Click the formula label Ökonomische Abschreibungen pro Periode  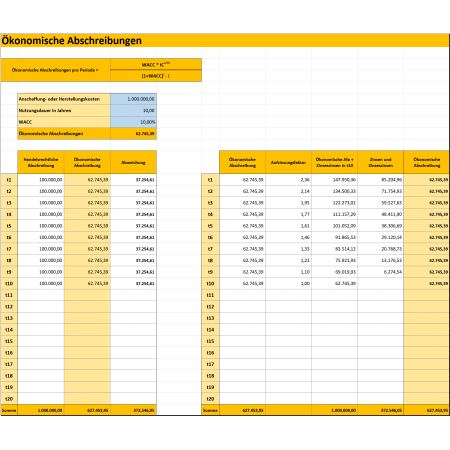click(x=55, y=70)
